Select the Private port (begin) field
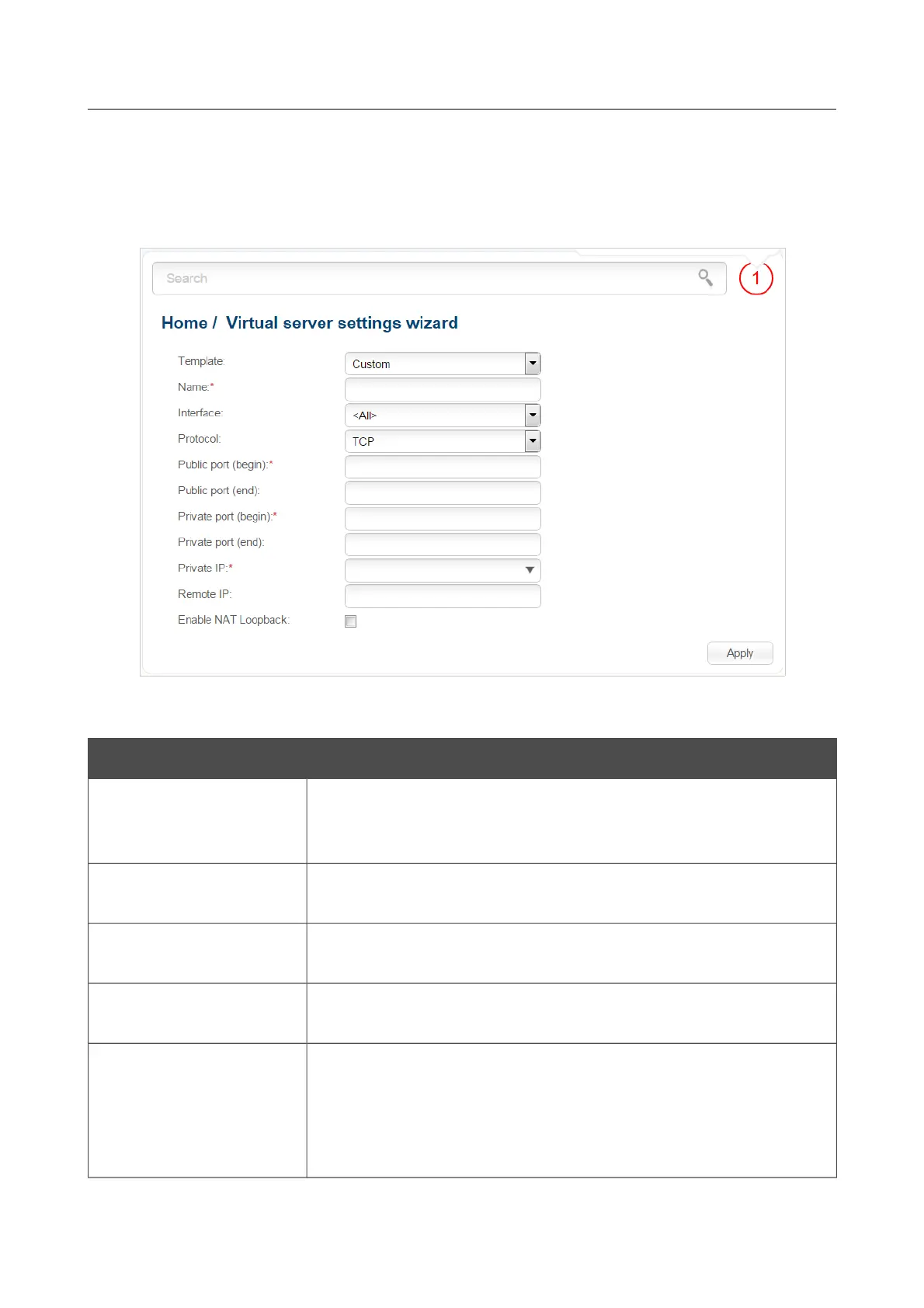Viewport: 924px width, 1308px height. [x=443, y=519]
